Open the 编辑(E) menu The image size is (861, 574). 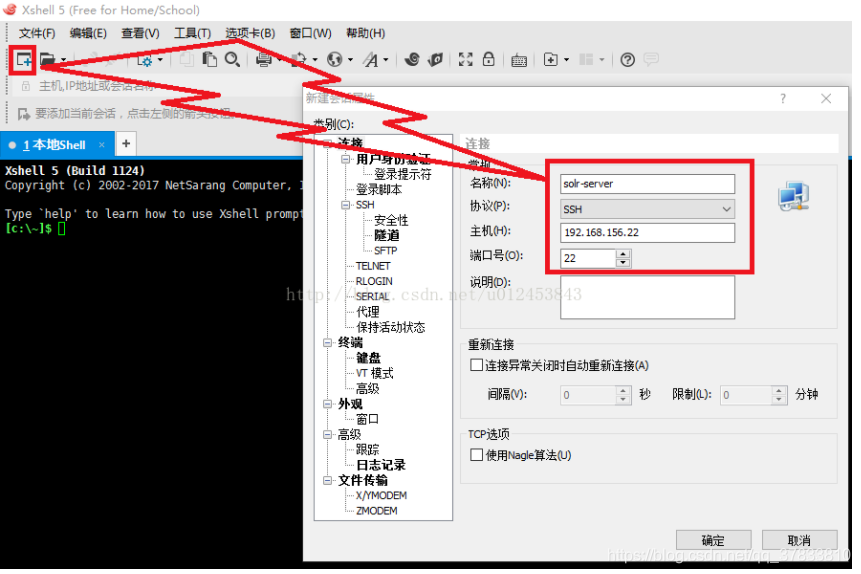tap(88, 33)
